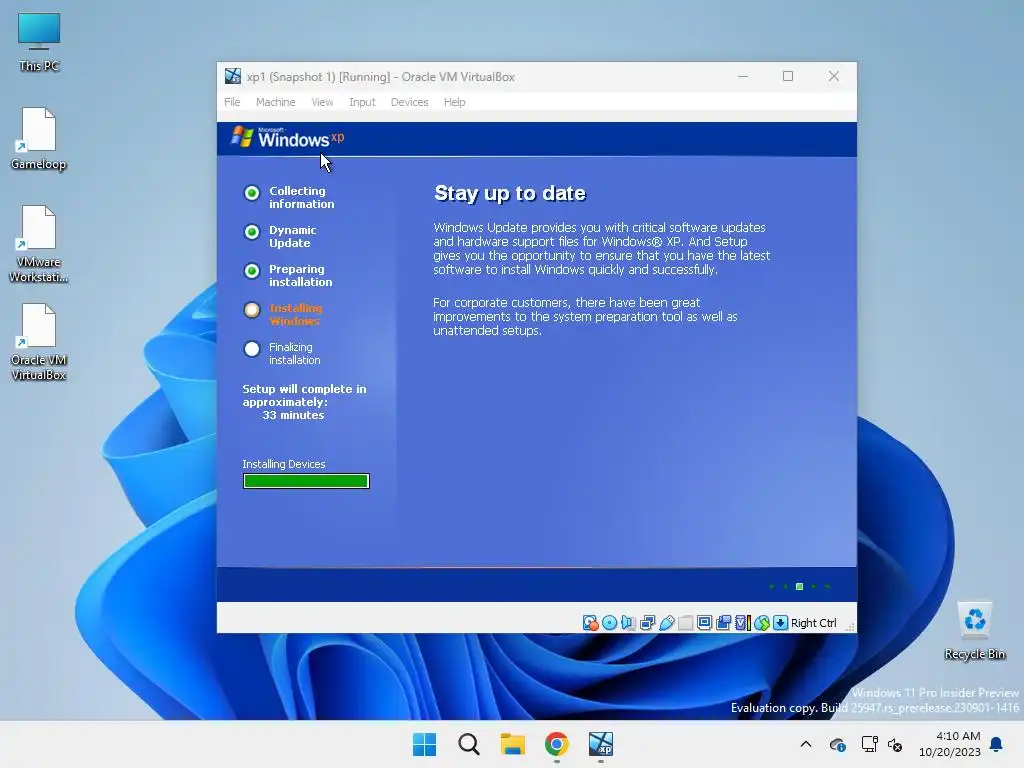Click the resize grip at VirtualBox window corner

click(850, 627)
